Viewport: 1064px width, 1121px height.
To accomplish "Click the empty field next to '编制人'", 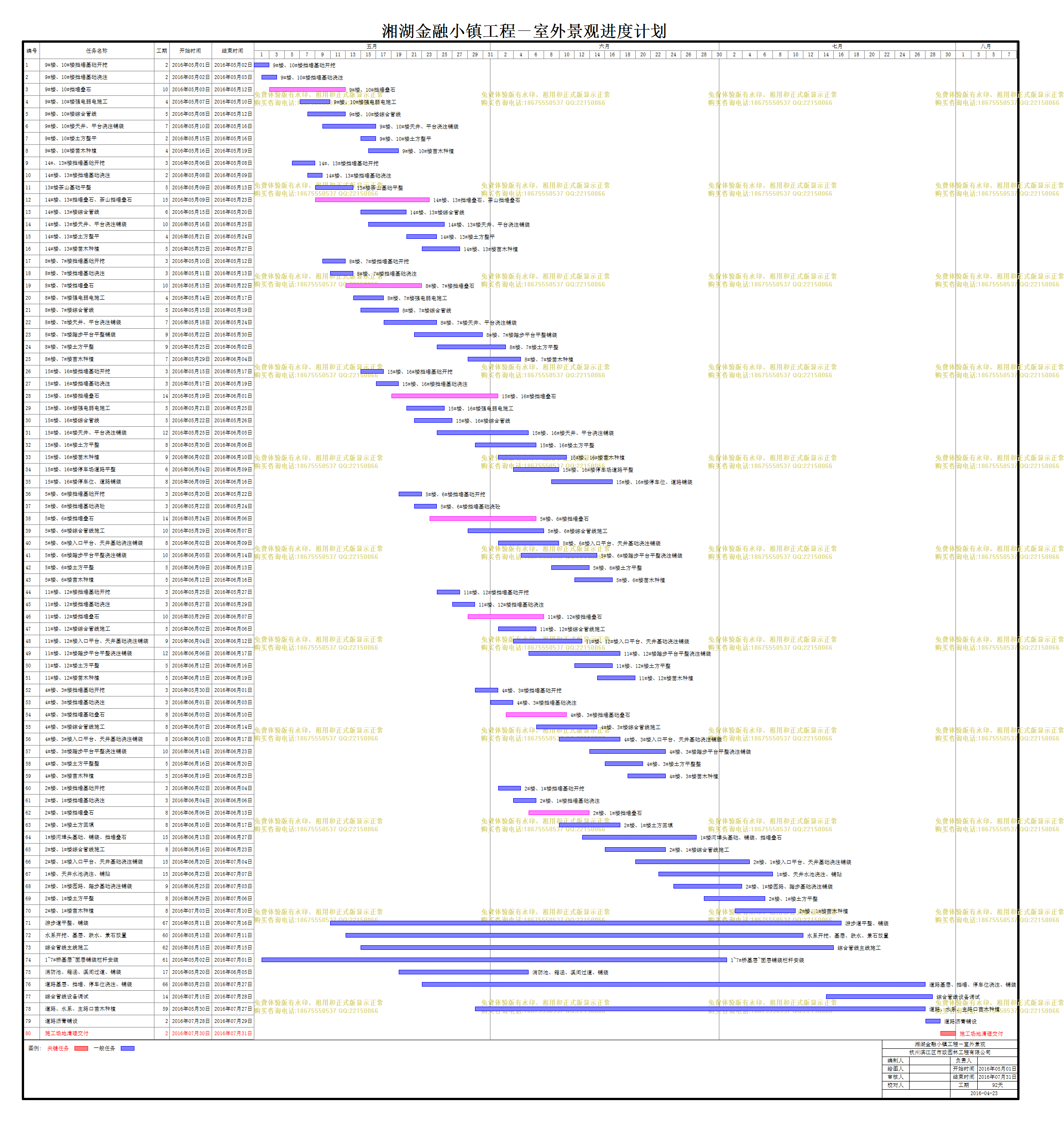I will click(929, 1060).
